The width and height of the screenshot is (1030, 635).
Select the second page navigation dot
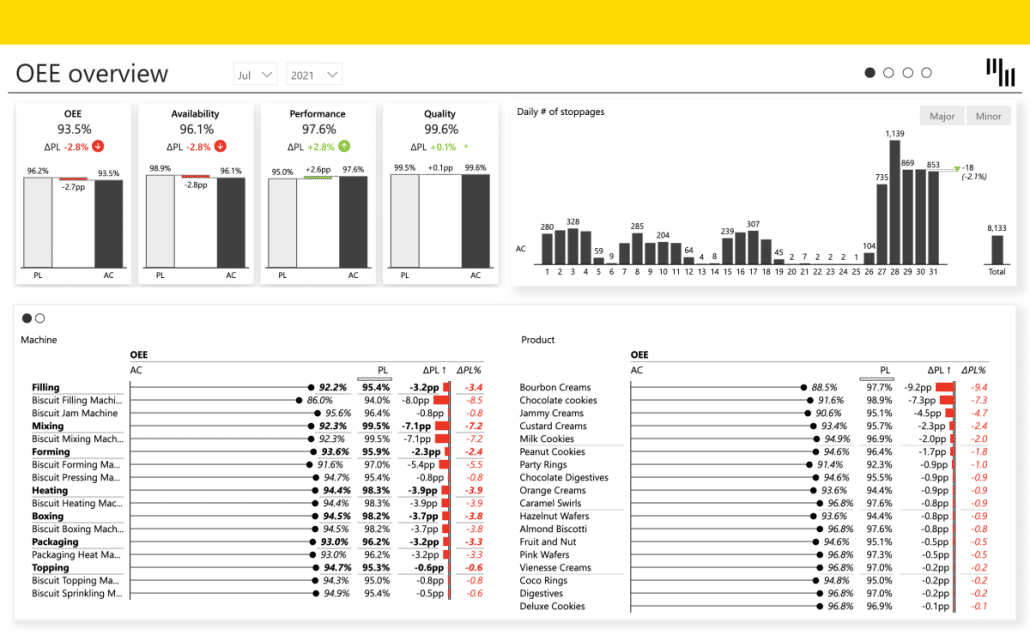[x=889, y=73]
